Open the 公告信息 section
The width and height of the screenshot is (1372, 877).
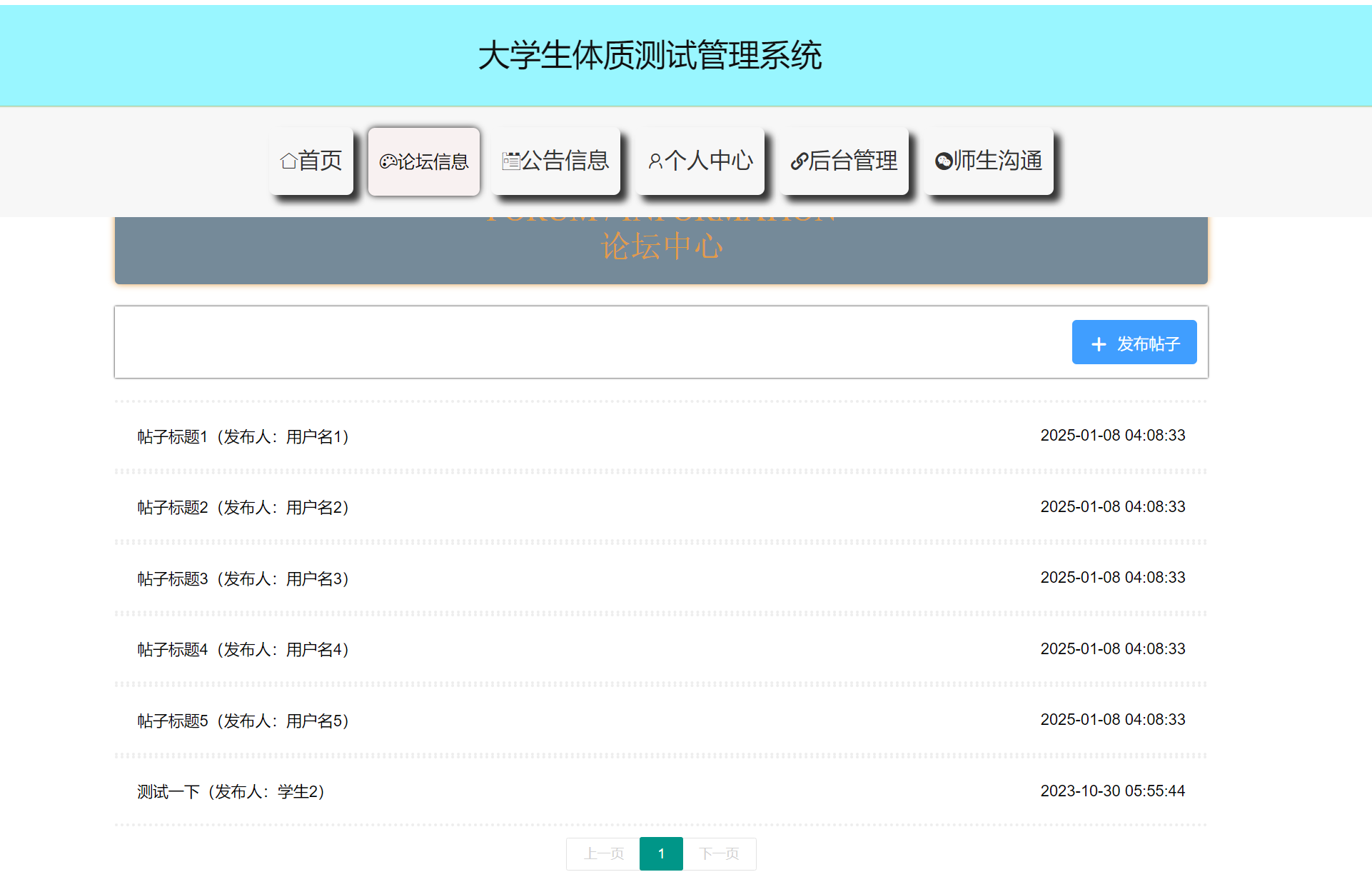click(556, 161)
